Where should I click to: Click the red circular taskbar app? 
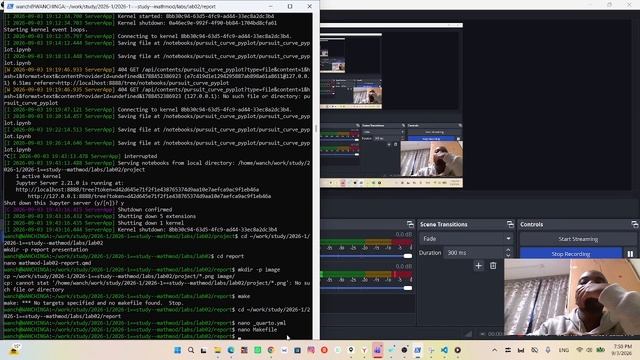(324, 350)
